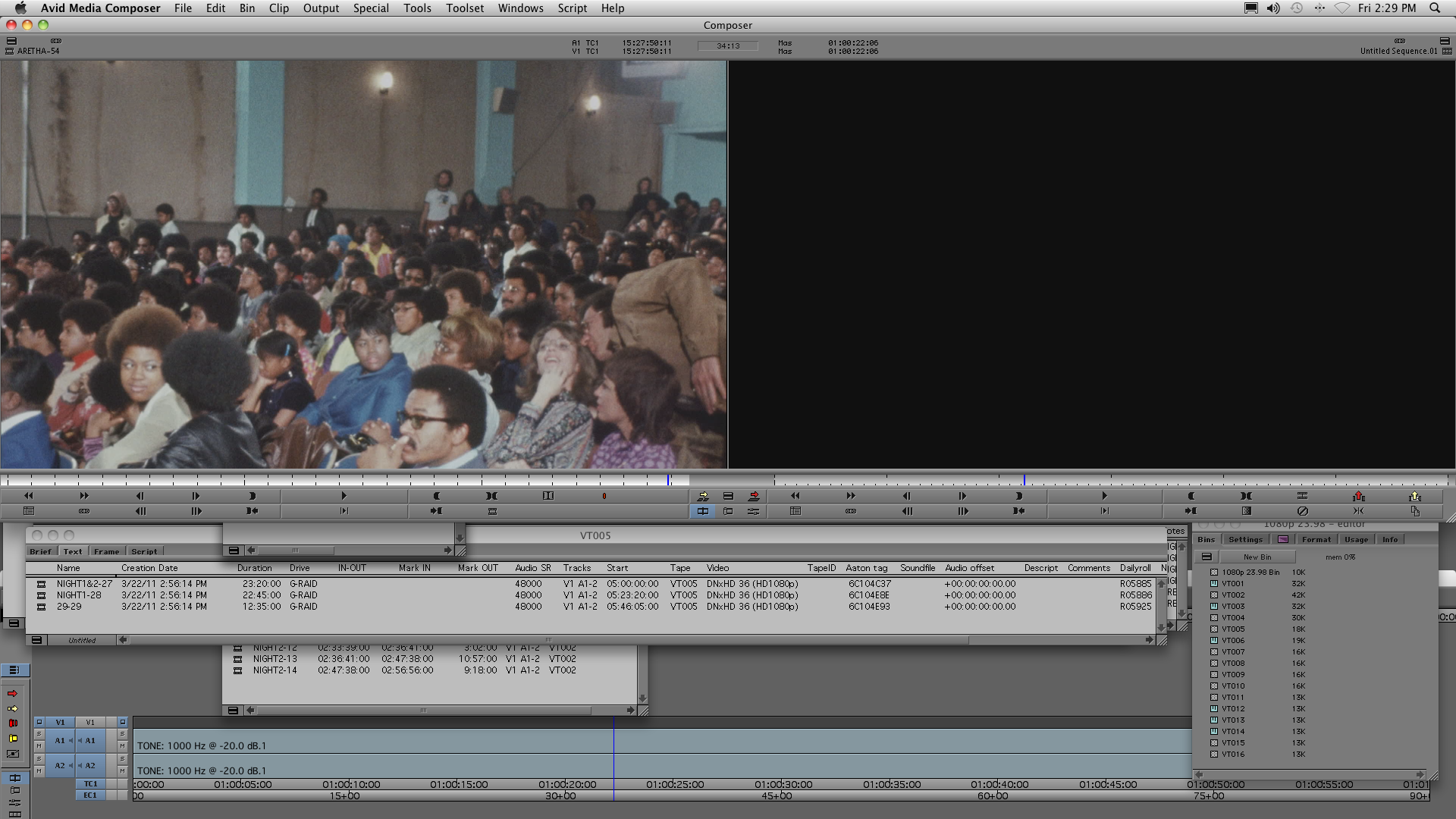Mute the A1 track in timeline

point(122,746)
